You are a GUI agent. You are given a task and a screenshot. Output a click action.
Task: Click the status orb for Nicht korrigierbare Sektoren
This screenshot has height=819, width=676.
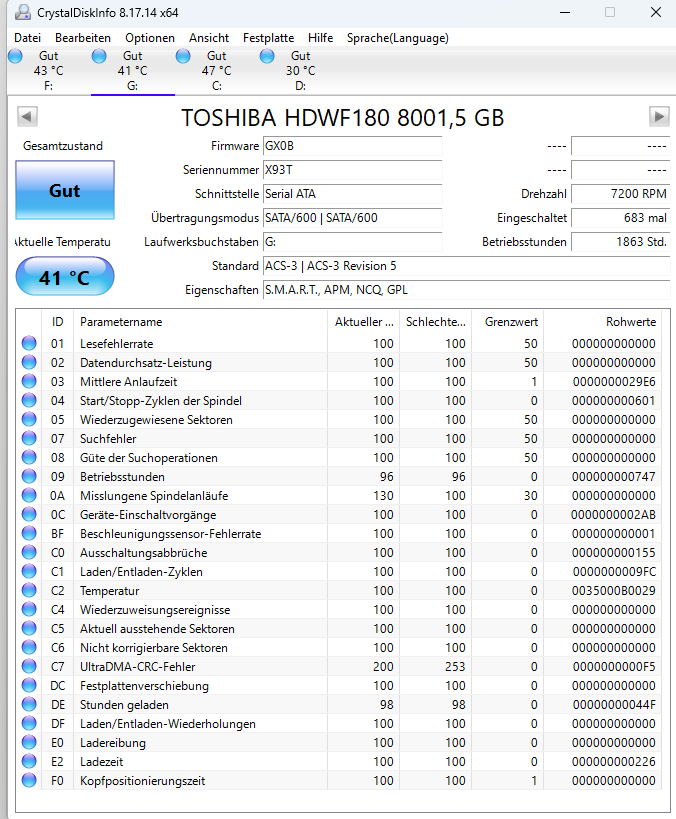pyautogui.click(x=29, y=647)
